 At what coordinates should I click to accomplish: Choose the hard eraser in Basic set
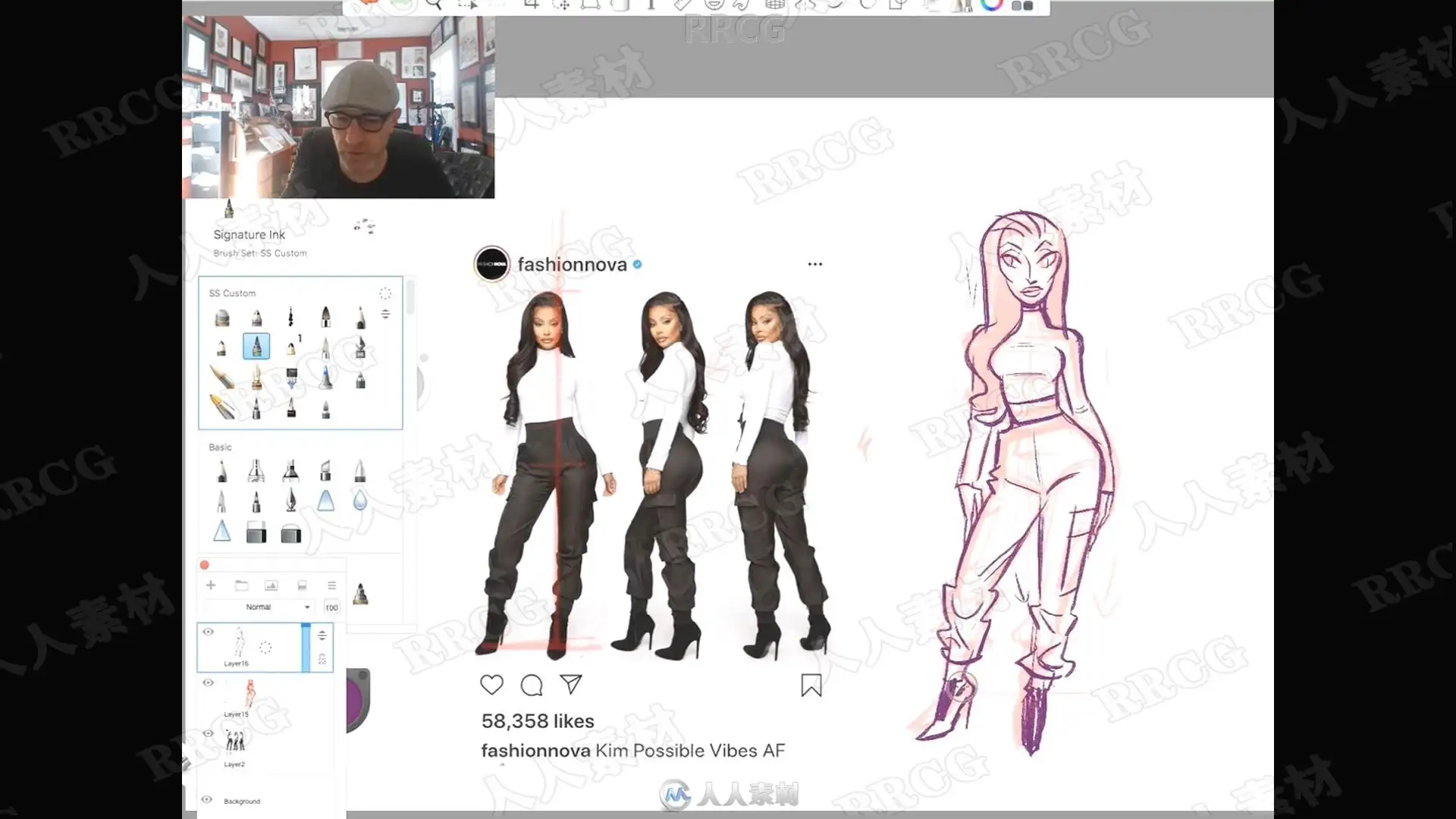256,533
